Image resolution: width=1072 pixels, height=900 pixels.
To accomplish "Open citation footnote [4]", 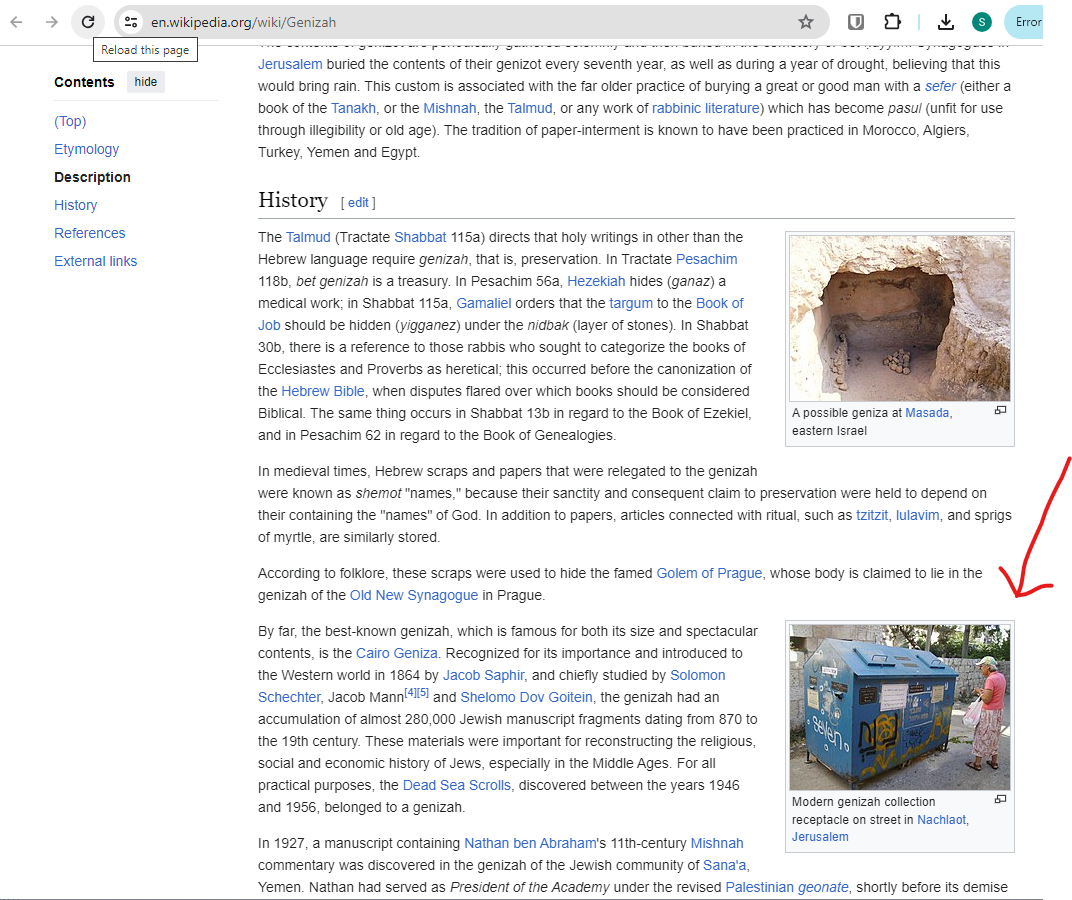I will pos(411,693).
